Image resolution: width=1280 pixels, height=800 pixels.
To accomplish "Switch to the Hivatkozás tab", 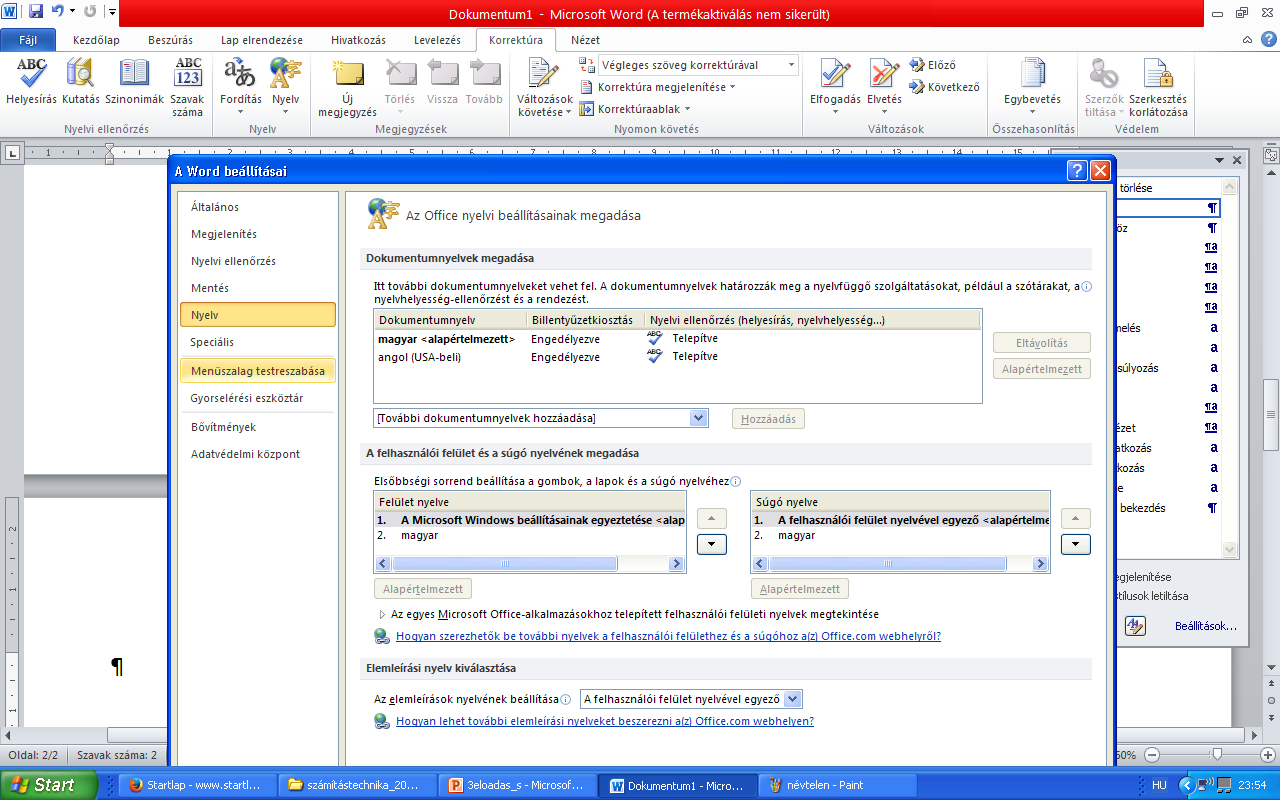I will point(357,40).
